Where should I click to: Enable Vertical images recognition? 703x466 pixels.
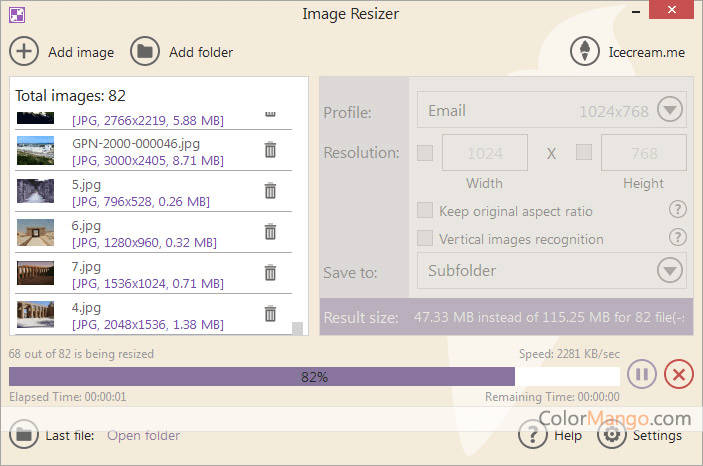click(425, 238)
